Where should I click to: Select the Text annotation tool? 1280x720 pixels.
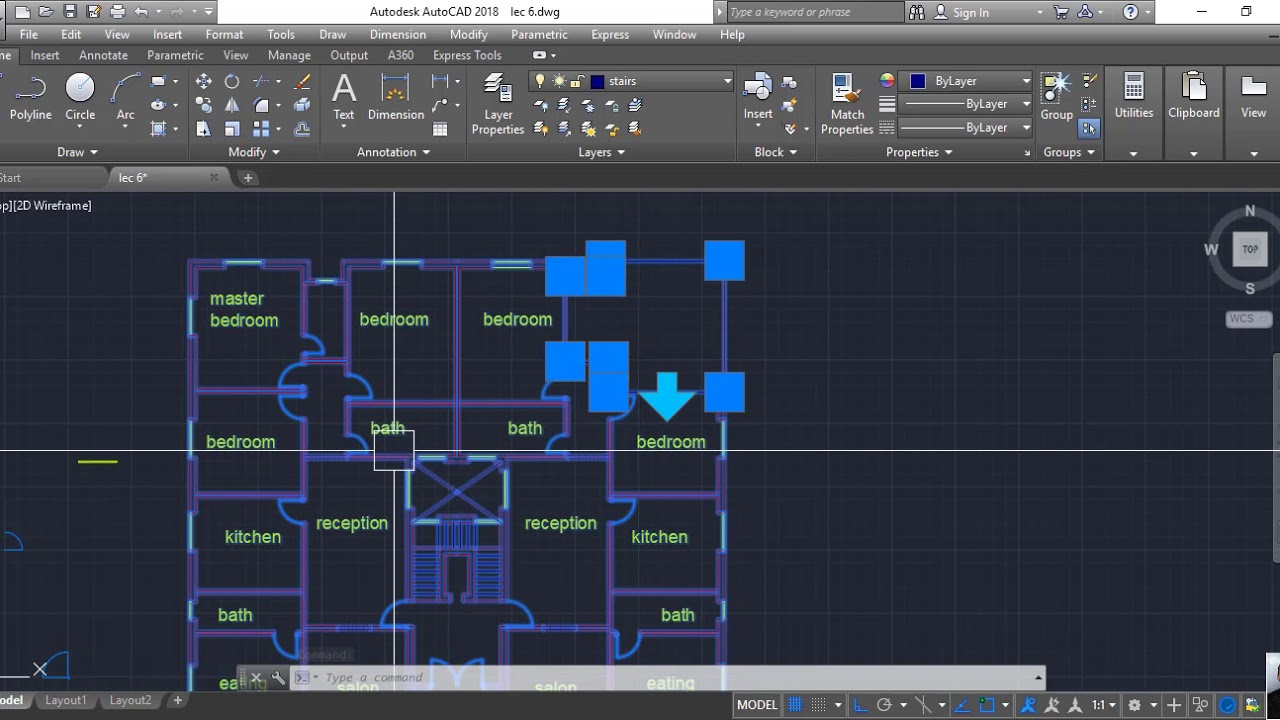click(x=343, y=98)
